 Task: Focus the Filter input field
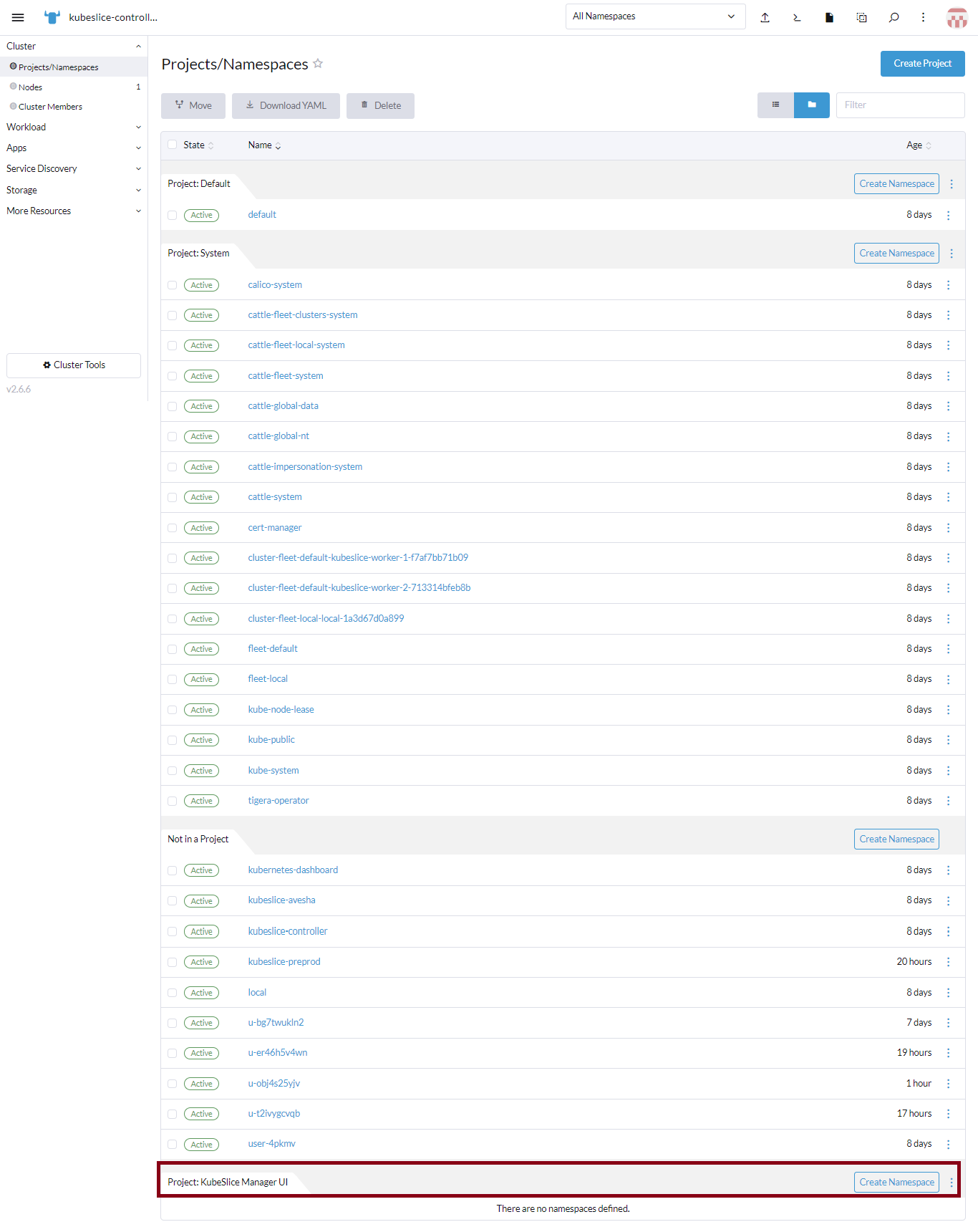tap(900, 105)
